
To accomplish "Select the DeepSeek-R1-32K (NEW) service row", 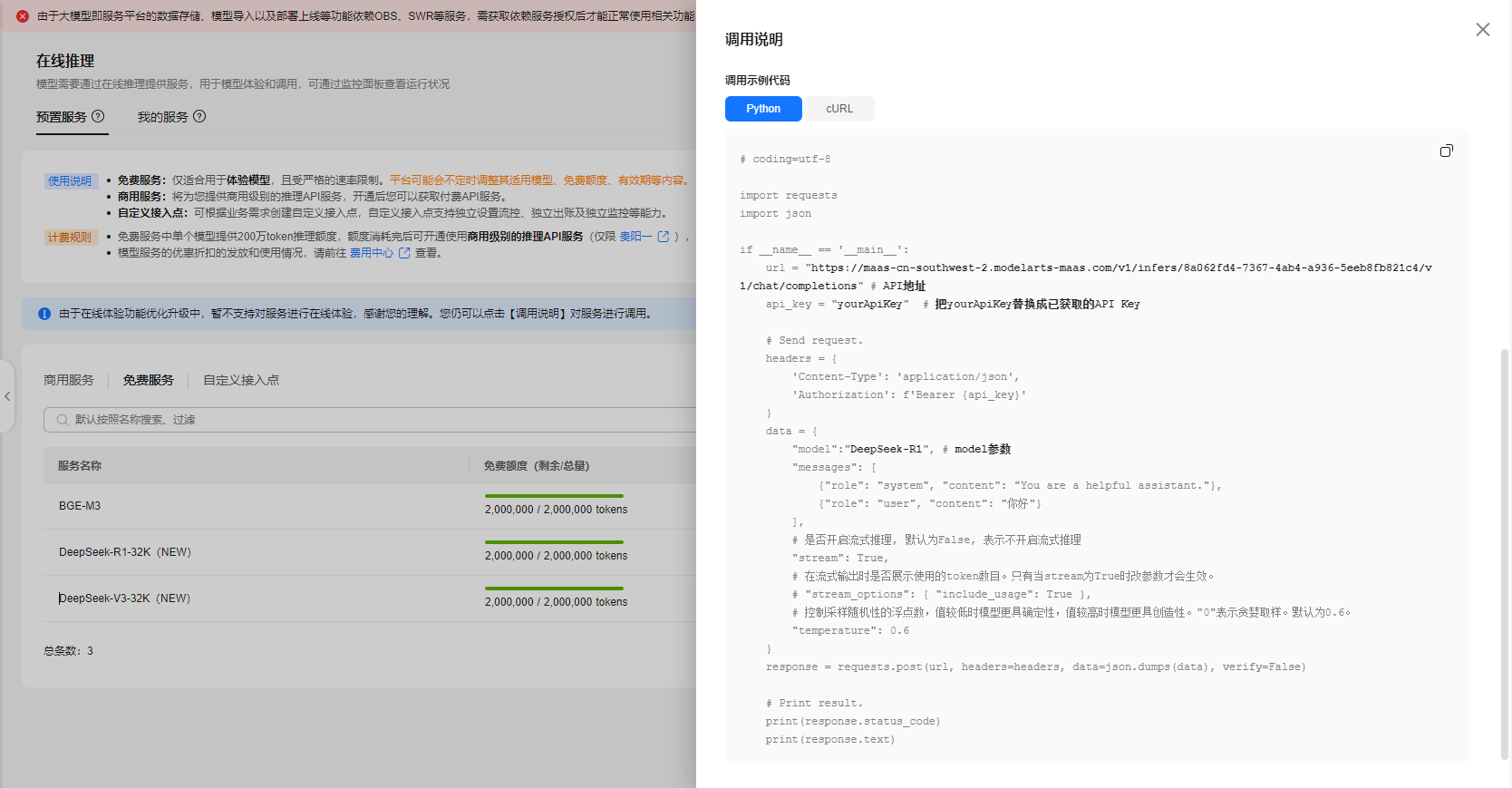I will (x=370, y=552).
